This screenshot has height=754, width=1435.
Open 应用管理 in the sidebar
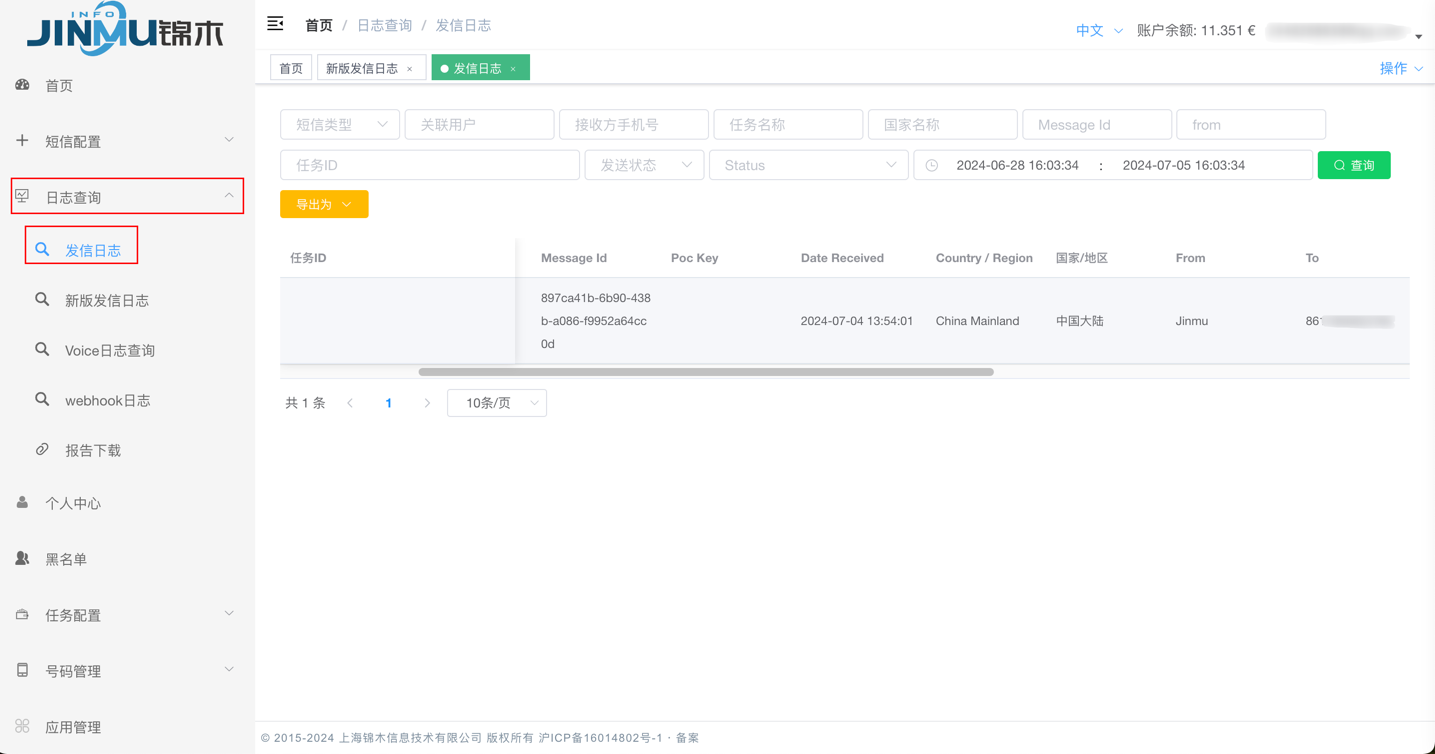coord(73,727)
